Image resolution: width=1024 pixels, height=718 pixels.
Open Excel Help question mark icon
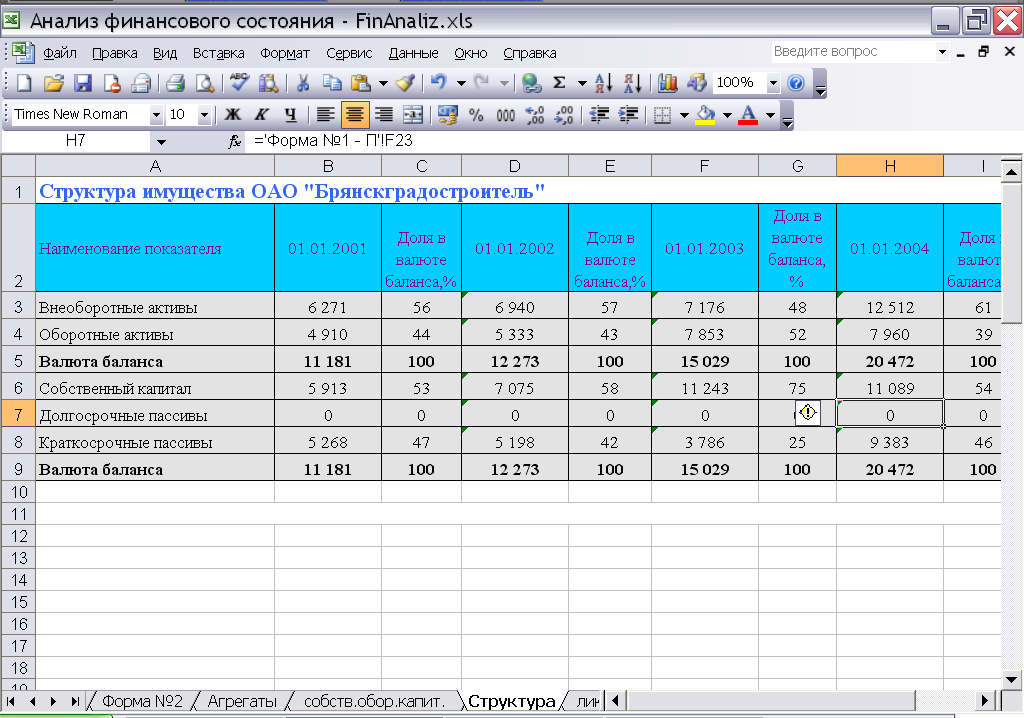pos(795,83)
